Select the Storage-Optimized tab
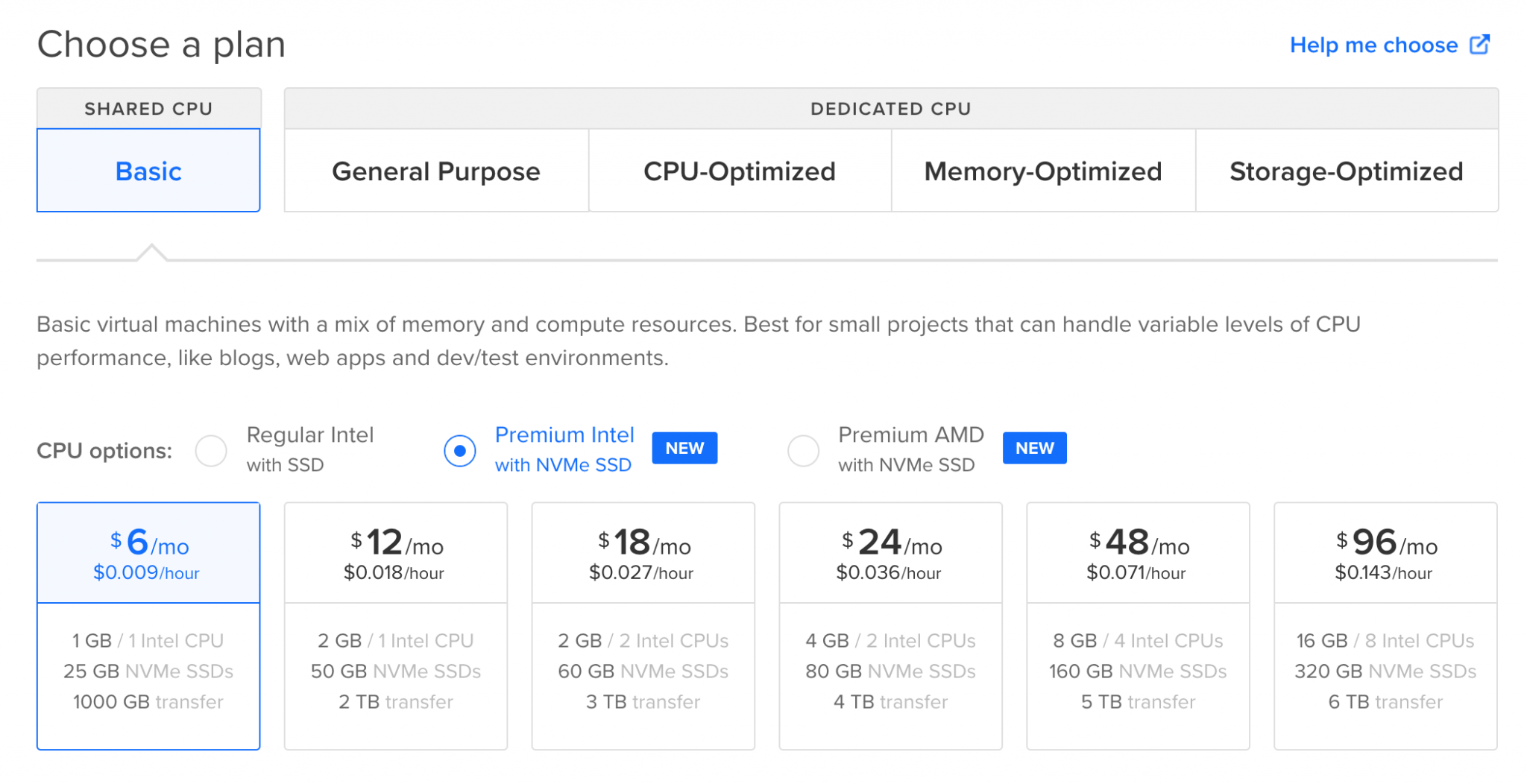1527x784 pixels. point(1347,171)
